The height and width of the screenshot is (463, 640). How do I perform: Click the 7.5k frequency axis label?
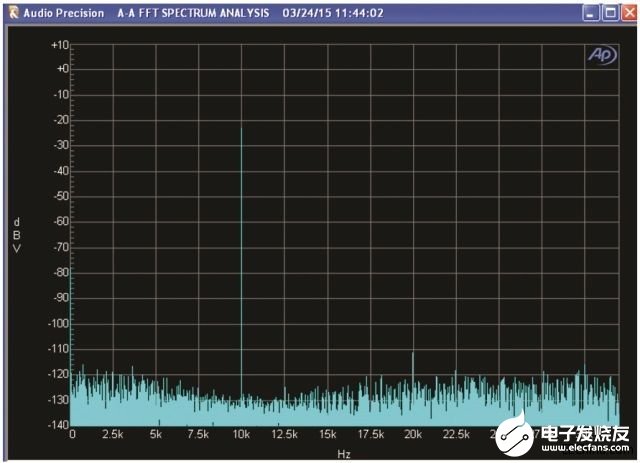(x=198, y=434)
